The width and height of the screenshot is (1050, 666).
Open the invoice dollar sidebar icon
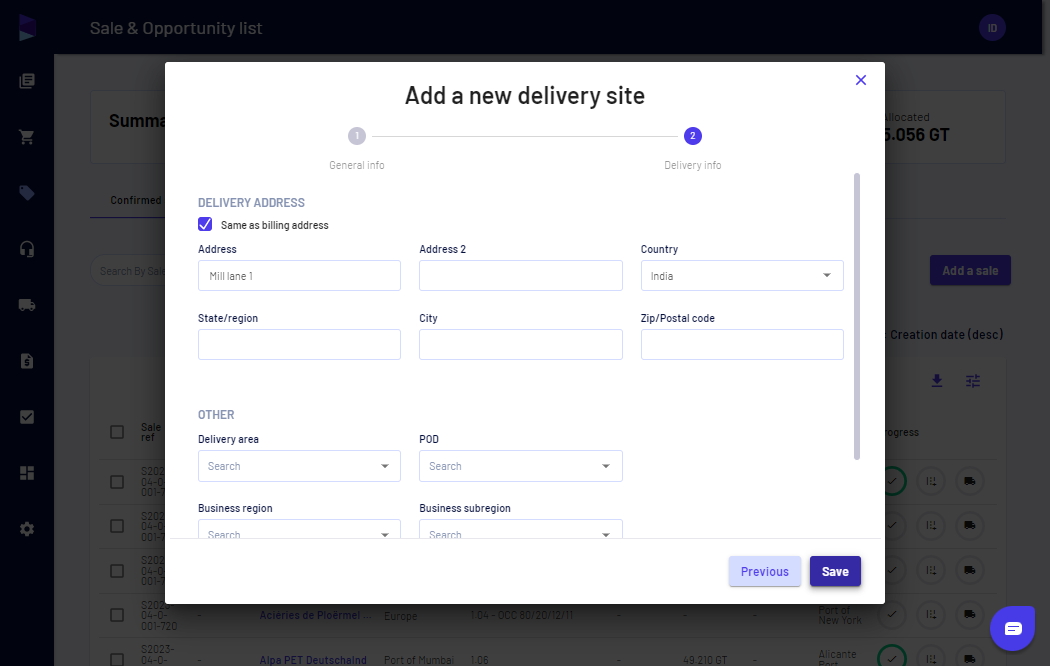(27, 361)
